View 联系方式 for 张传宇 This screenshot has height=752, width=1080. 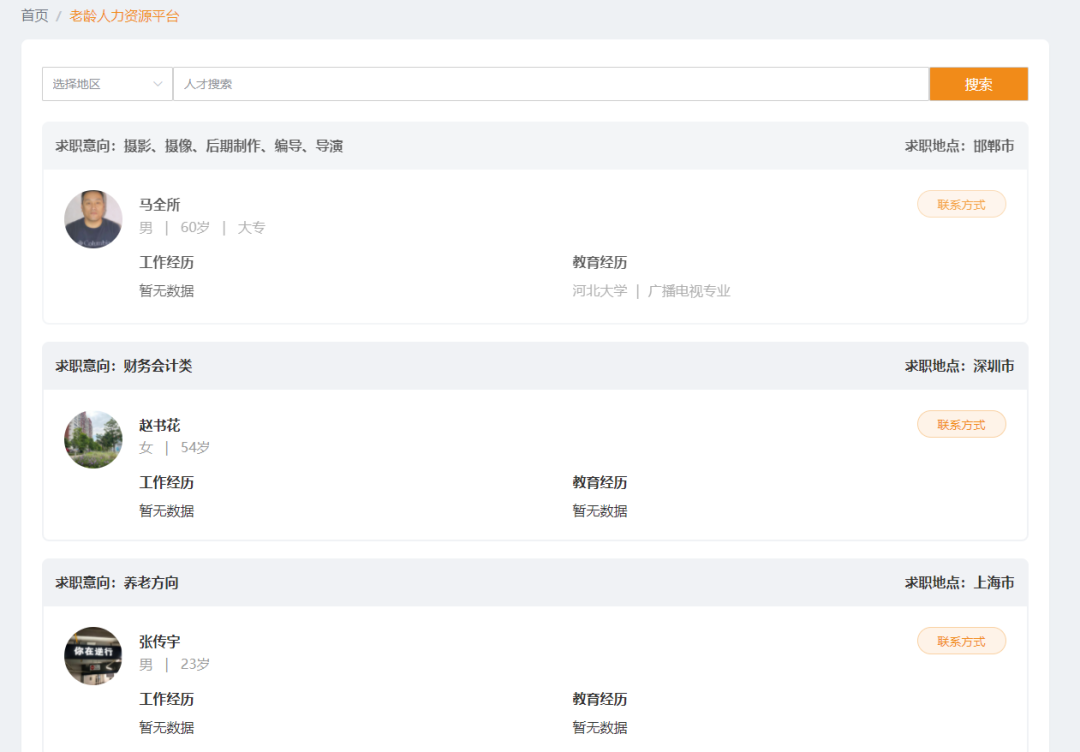point(961,641)
